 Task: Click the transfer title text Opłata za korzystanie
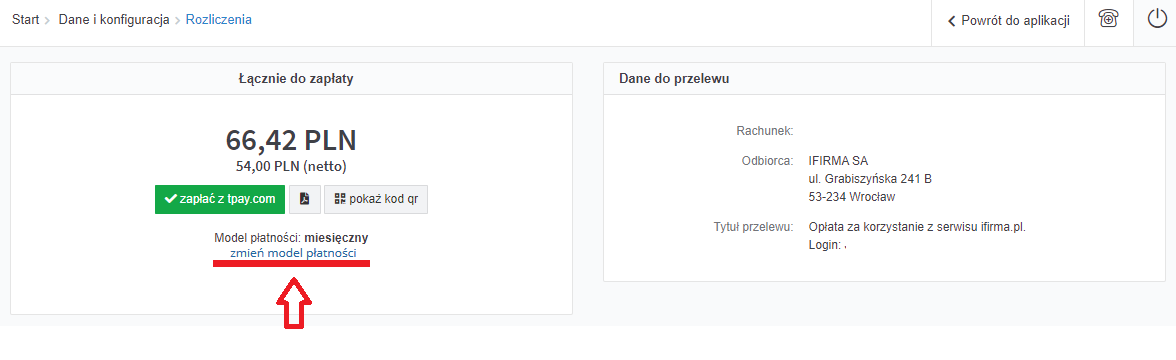(x=917, y=226)
